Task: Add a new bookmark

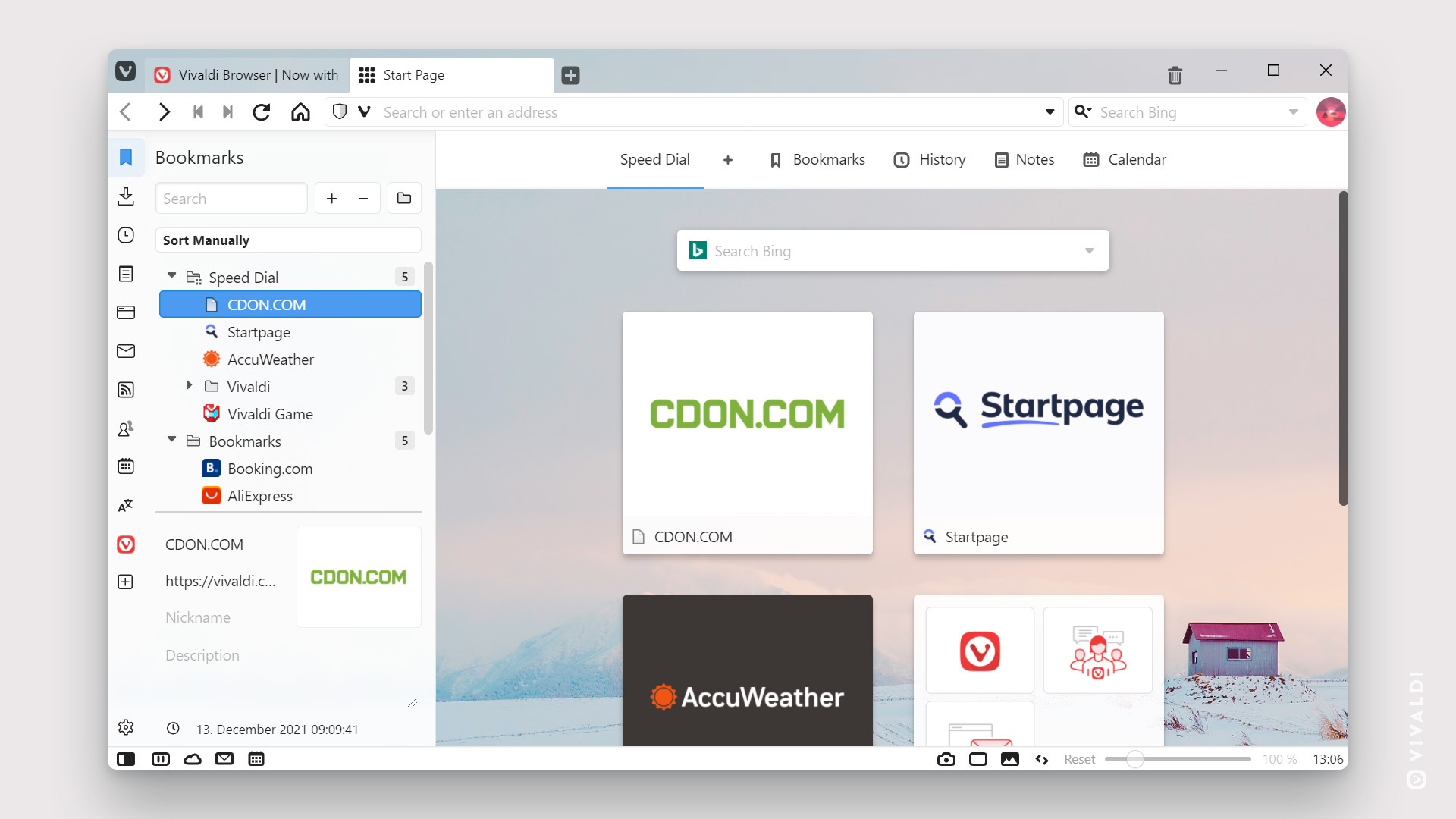Action: [x=331, y=199]
